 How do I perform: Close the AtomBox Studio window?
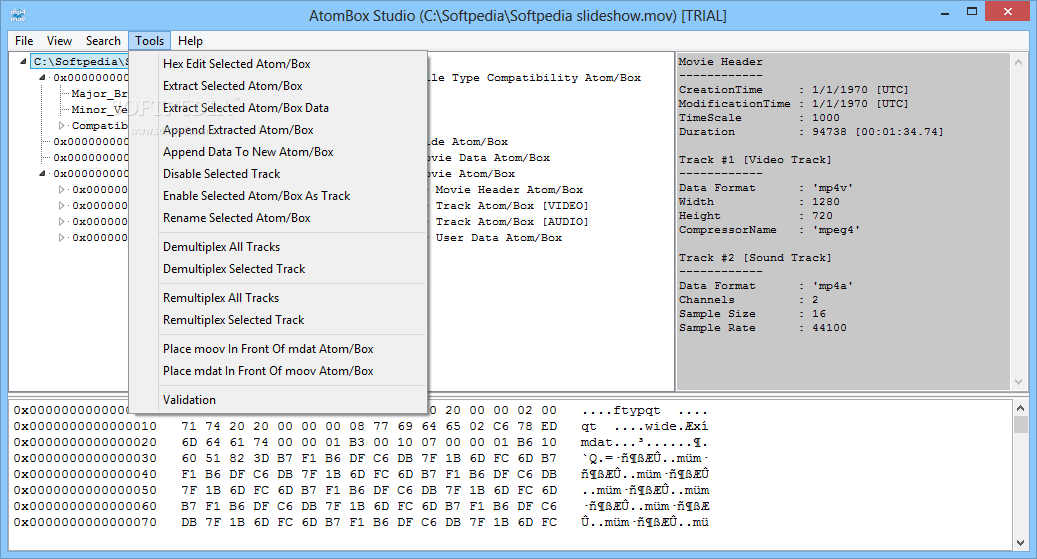coord(1008,12)
